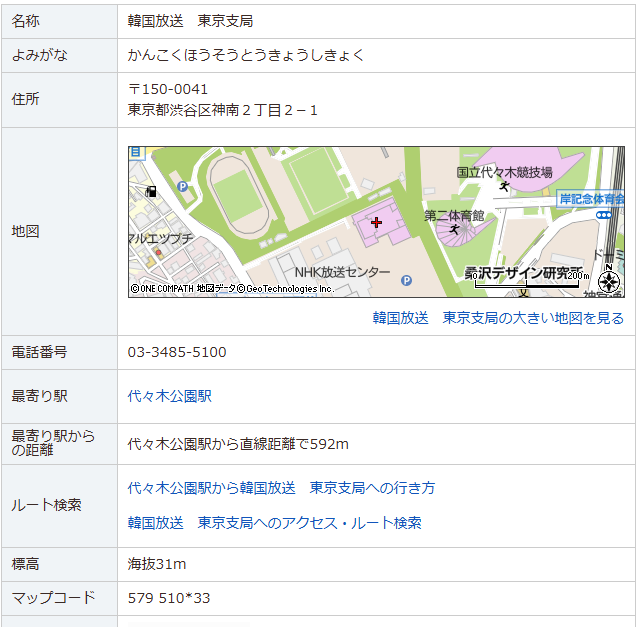Click the 第二体育館 label on map
This screenshot has width=641, height=627.
point(454,215)
